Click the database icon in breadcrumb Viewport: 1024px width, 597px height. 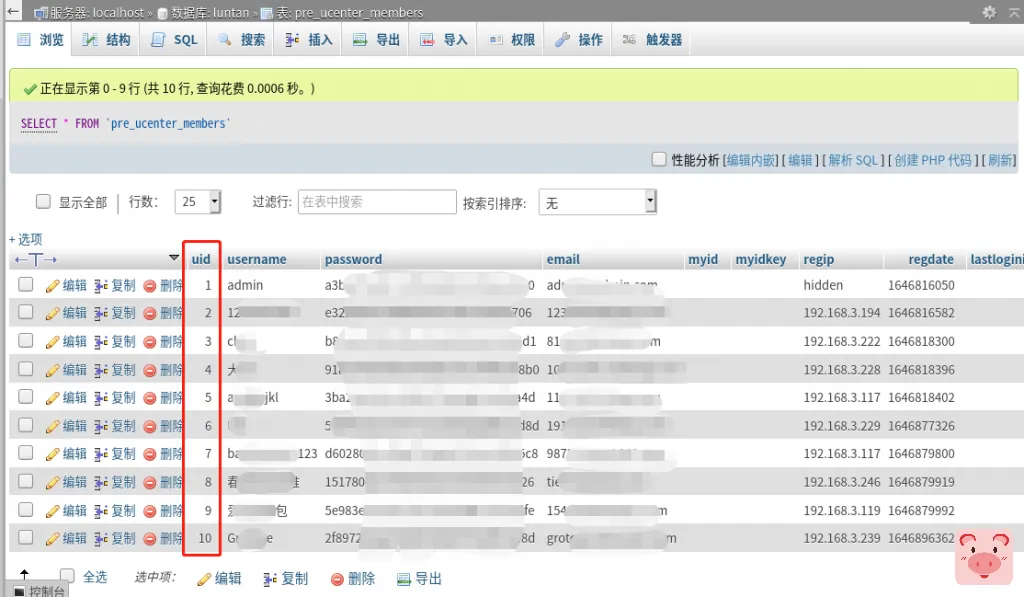tap(163, 13)
